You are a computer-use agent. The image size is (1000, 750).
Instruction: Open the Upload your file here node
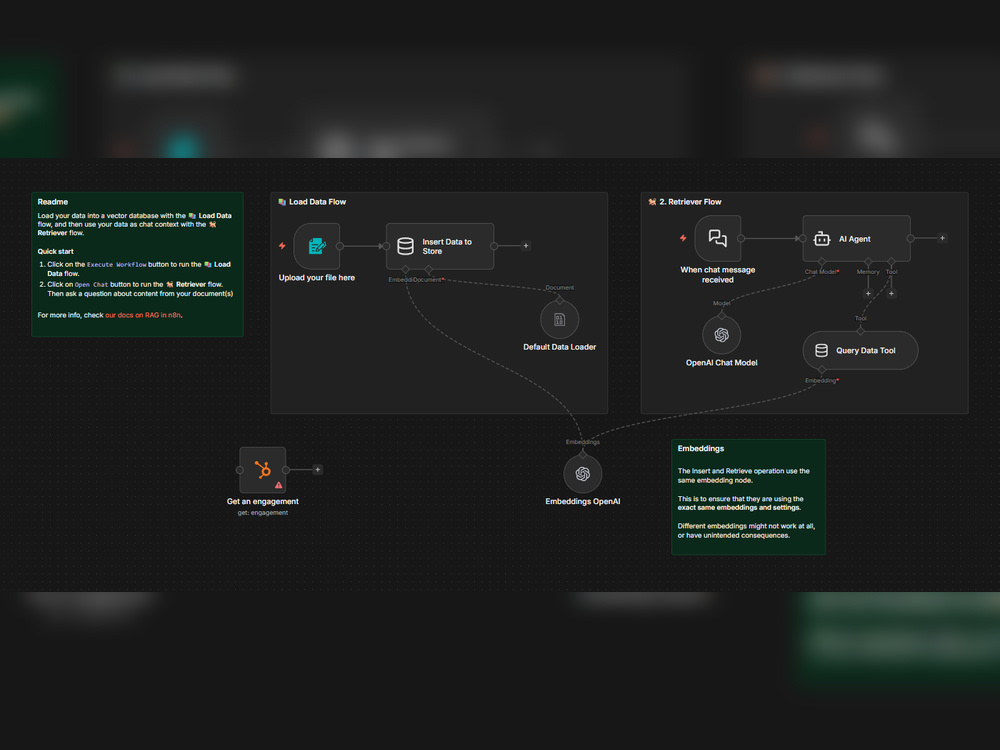(316, 246)
